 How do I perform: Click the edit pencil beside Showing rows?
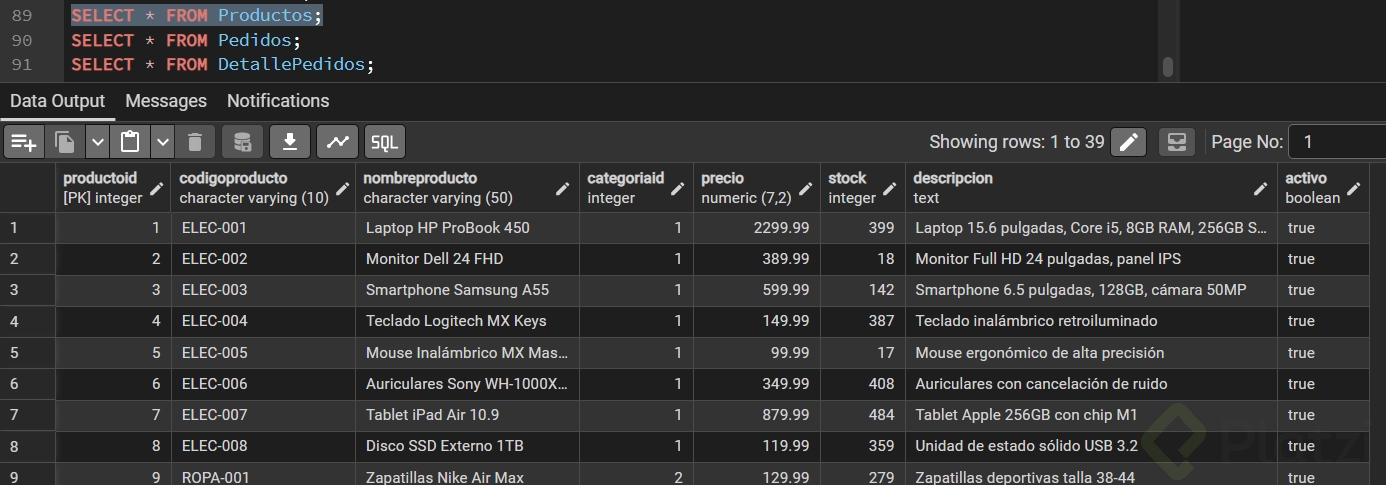pos(1129,142)
